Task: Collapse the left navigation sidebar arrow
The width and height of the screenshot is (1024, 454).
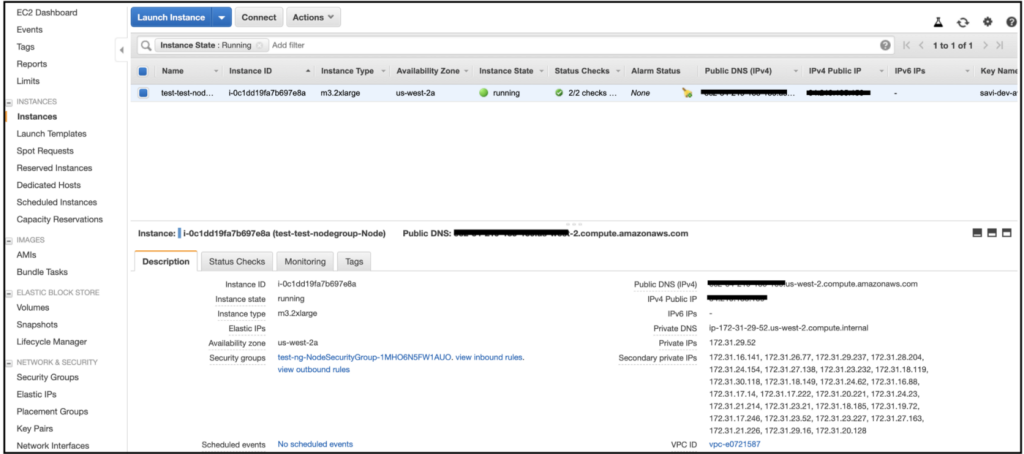Action: (x=121, y=50)
